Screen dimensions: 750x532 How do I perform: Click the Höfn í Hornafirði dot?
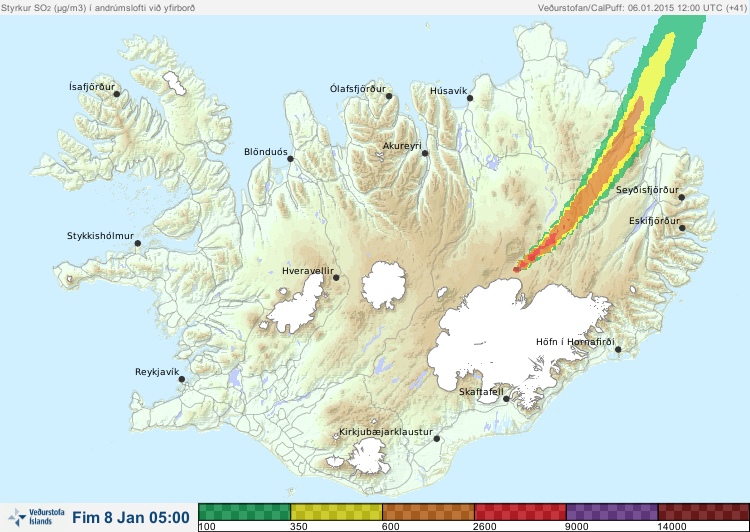pyautogui.click(x=618, y=349)
